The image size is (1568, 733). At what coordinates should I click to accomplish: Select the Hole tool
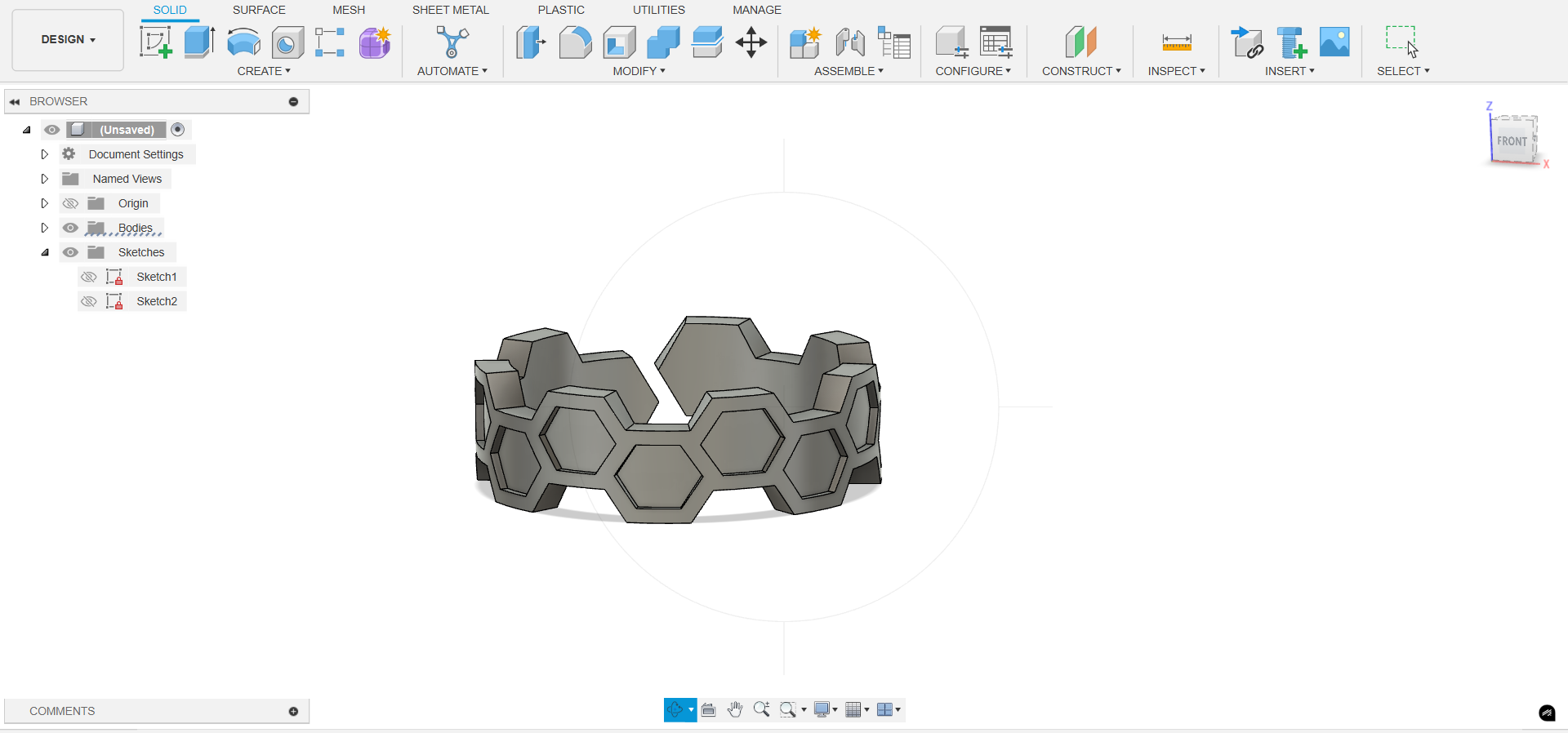coord(287,42)
